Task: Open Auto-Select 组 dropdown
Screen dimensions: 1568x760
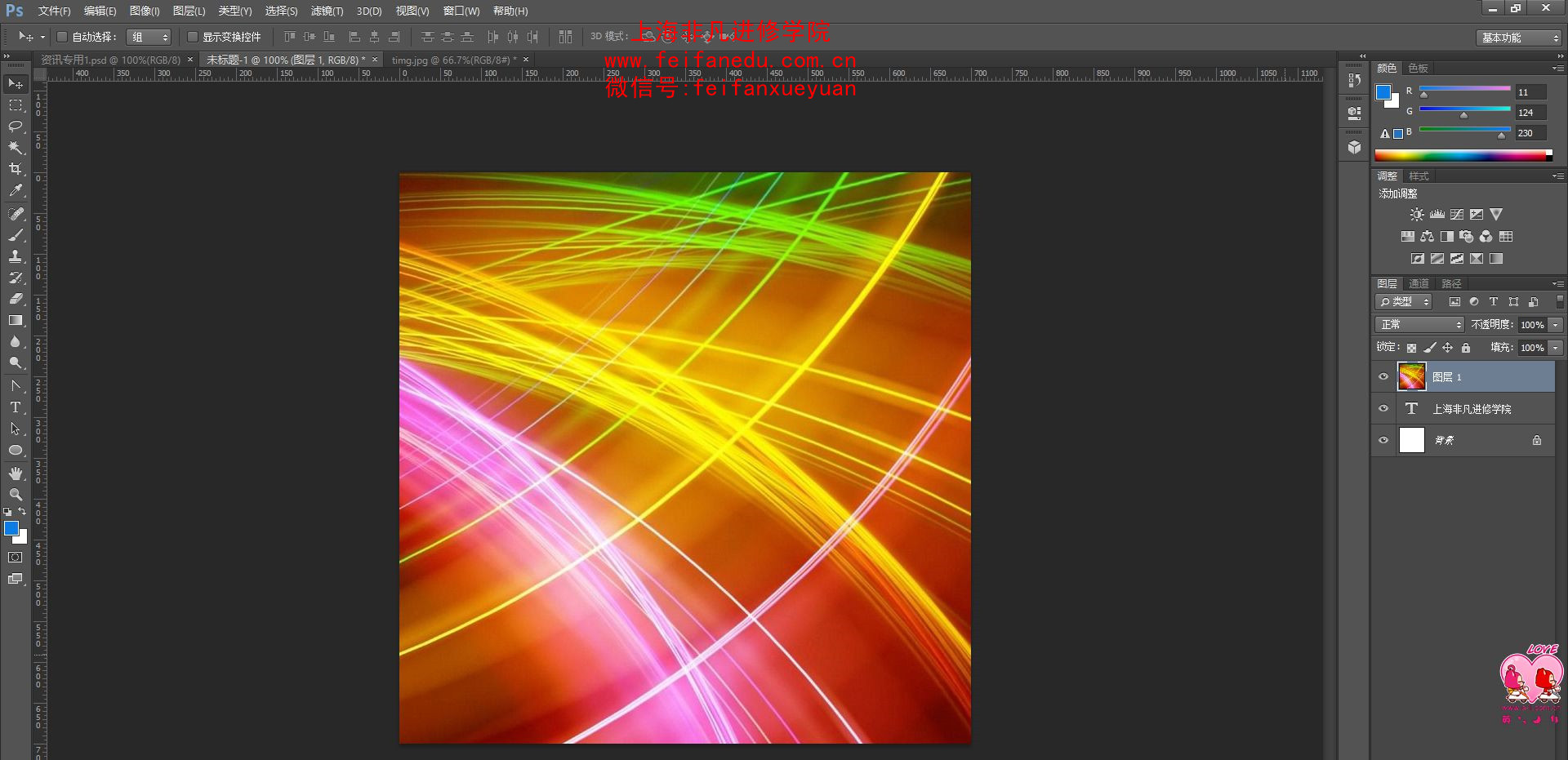Action: click(149, 37)
